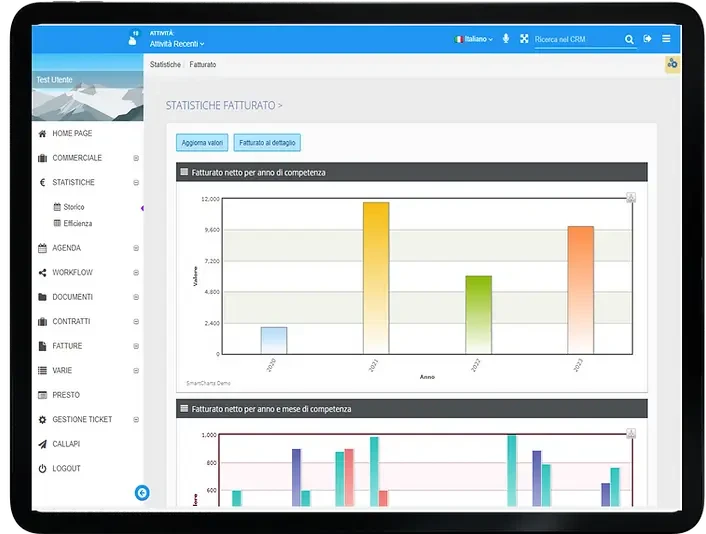The image size is (706, 534).
Task: Click grid icon of Fatturato netto per anno di competenza
Action: pos(184,172)
